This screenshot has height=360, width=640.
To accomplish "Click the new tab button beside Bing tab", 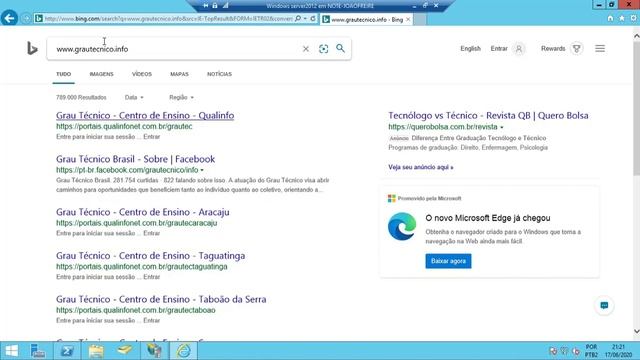I will (420, 20).
